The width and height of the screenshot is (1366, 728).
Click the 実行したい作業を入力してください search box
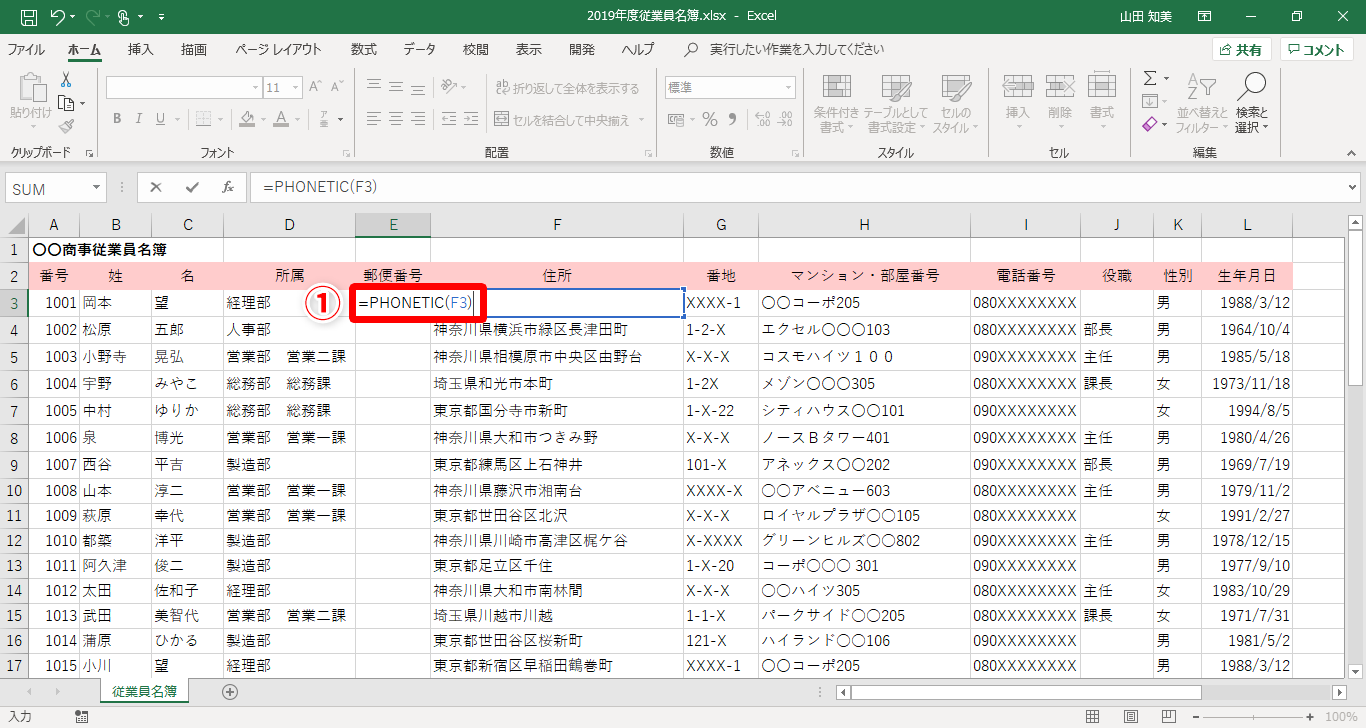click(x=797, y=50)
